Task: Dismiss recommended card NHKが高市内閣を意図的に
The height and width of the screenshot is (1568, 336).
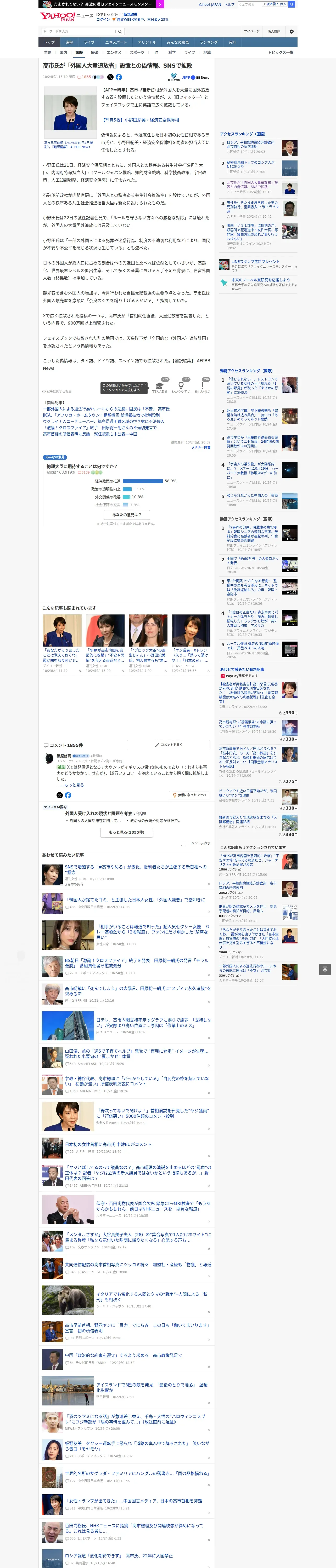Action: point(122,671)
